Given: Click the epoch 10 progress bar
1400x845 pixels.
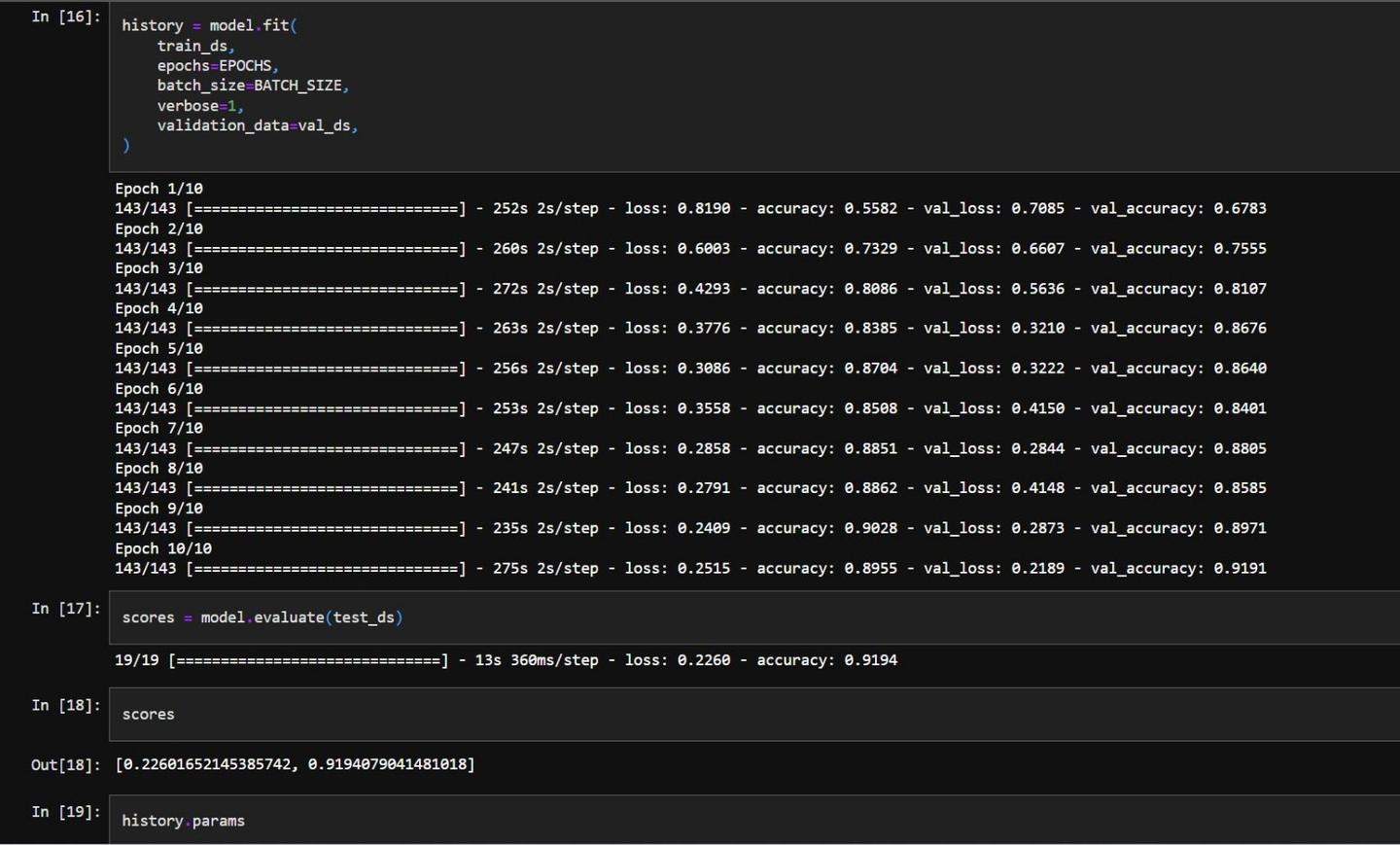Looking at the screenshot, I should [326, 568].
